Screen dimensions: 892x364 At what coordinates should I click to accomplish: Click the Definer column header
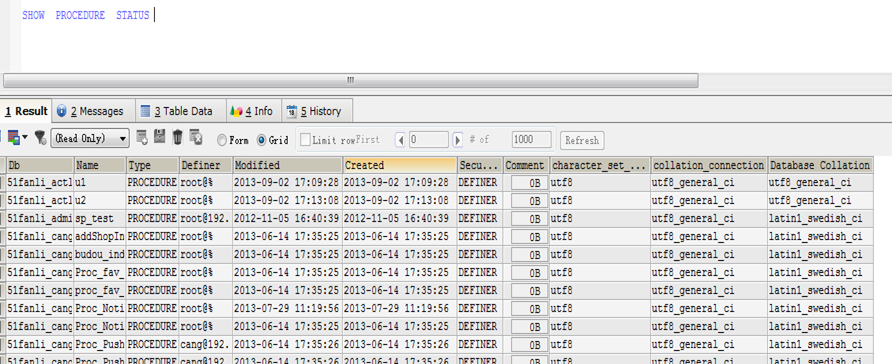pyautogui.click(x=206, y=165)
